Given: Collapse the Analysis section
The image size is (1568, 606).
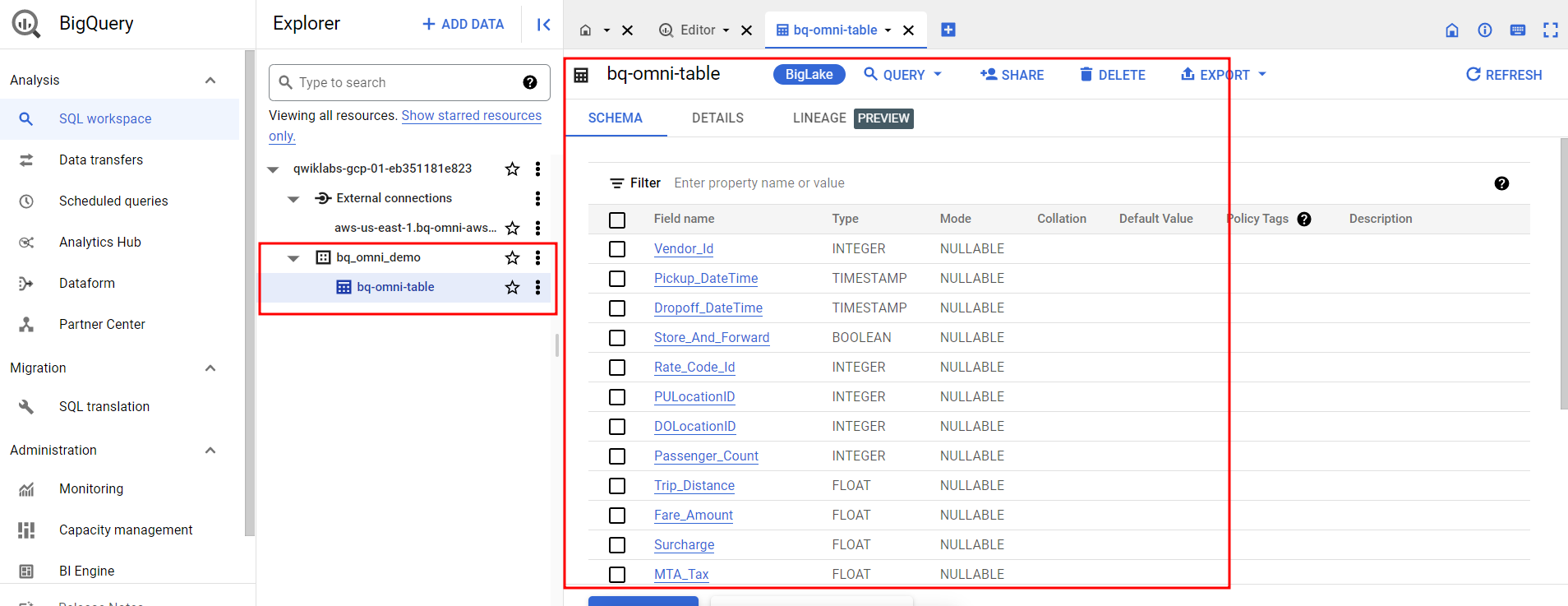Looking at the screenshot, I should pyautogui.click(x=210, y=80).
